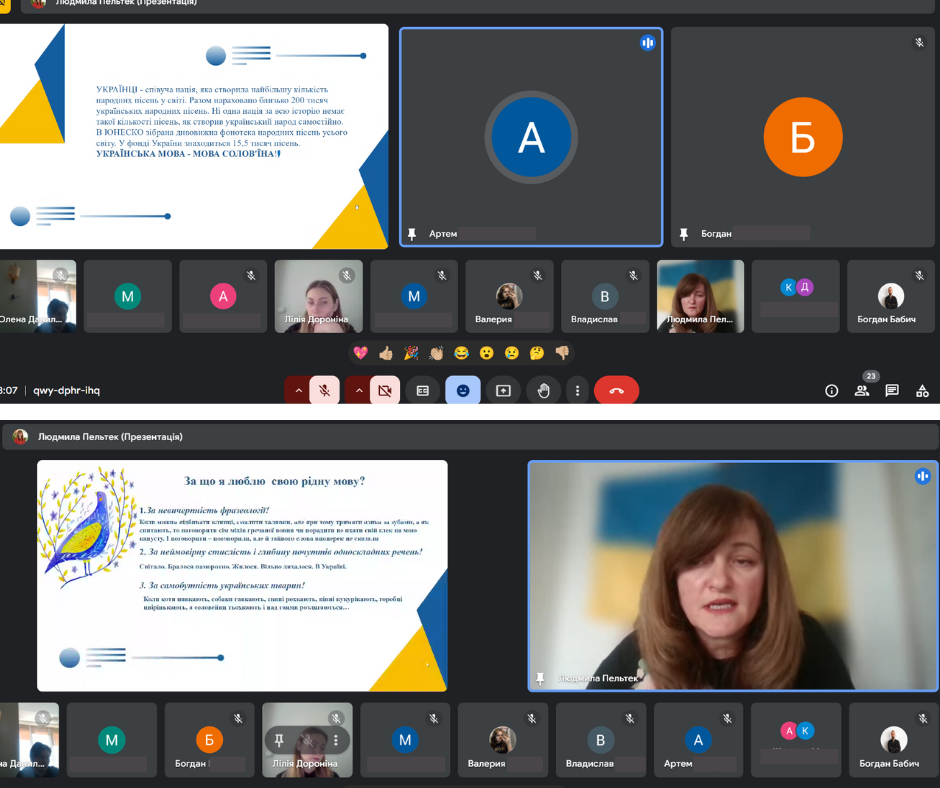Show the participants list with 23 badge
Viewport: 940px width, 788px height.
point(862,391)
